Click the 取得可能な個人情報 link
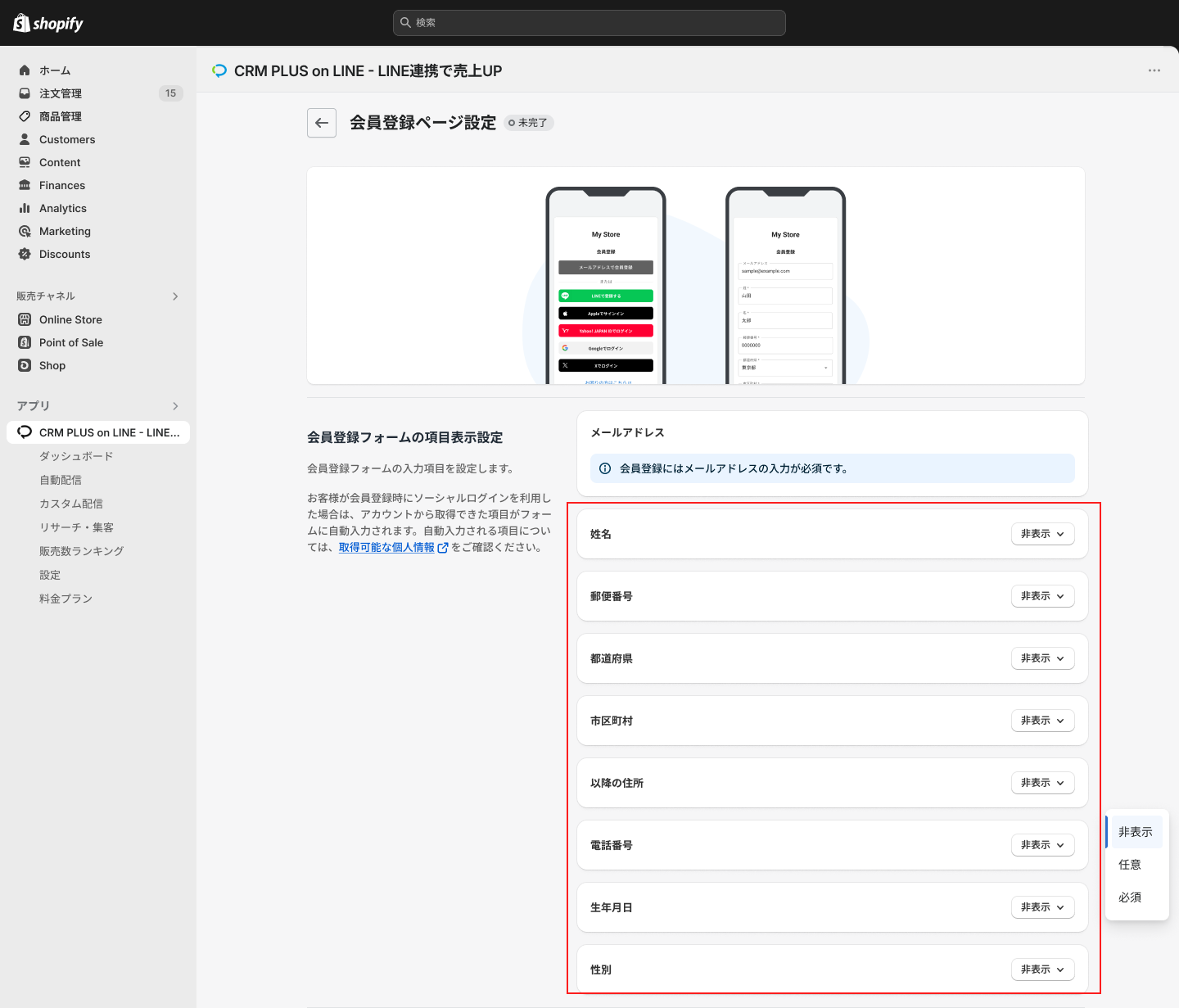This screenshot has height=1008, width=1179. 386,548
